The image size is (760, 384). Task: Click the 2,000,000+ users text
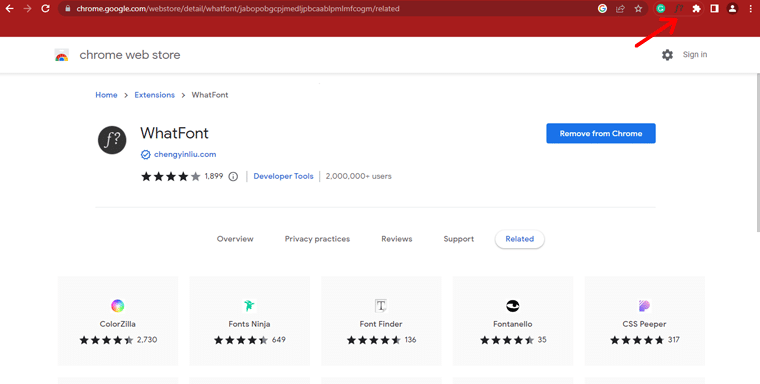[x=358, y=176]
